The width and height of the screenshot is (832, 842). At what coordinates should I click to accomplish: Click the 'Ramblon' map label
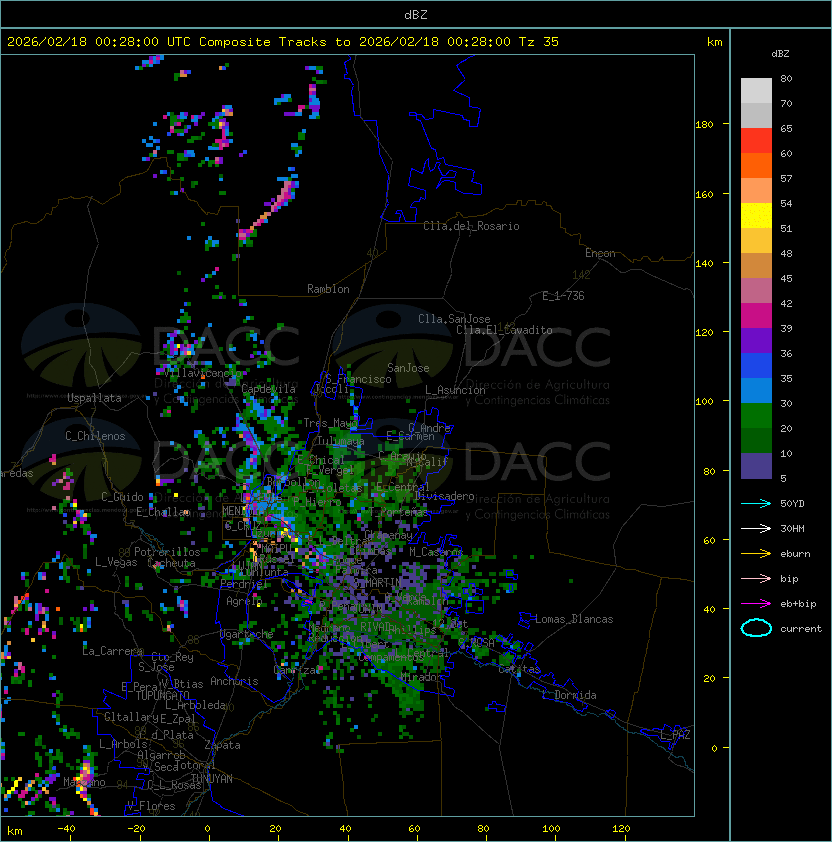pyautogui.click(x=328, y=289)
